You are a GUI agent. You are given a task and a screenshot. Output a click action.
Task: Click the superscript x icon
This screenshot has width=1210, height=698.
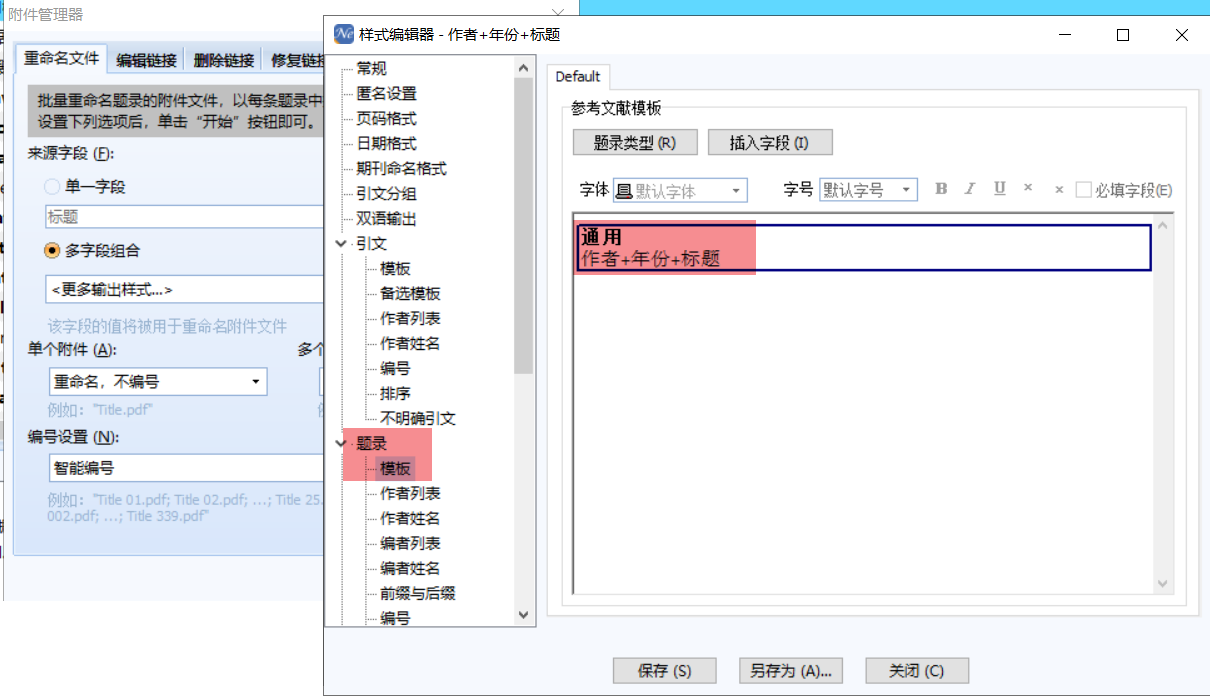click(1028, 189)
